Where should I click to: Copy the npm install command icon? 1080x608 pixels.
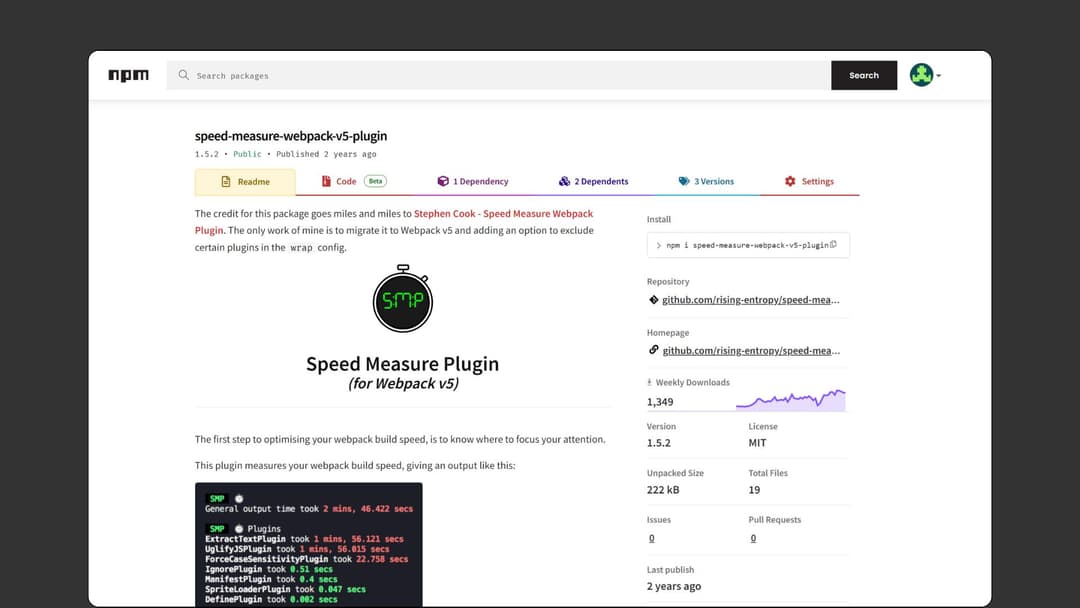(833, 244)
